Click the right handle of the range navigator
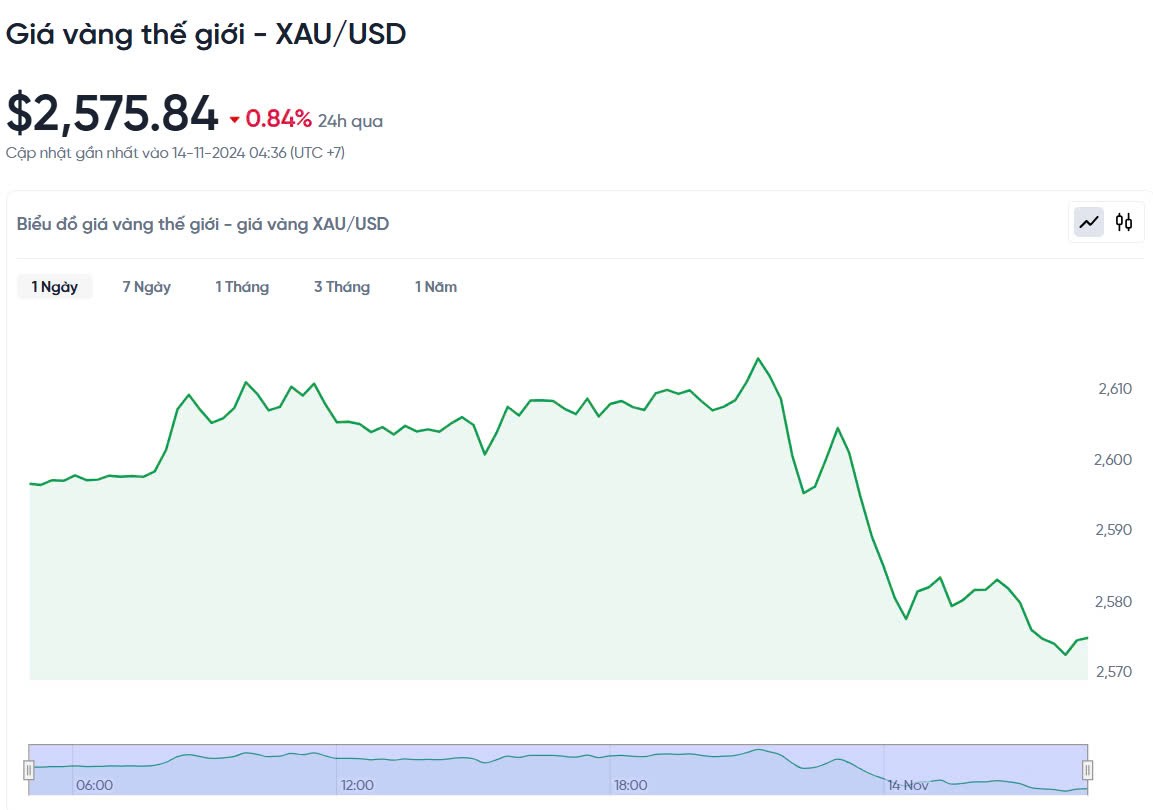This screenshot has width=1153, height=810. [x=1087, y=770]
